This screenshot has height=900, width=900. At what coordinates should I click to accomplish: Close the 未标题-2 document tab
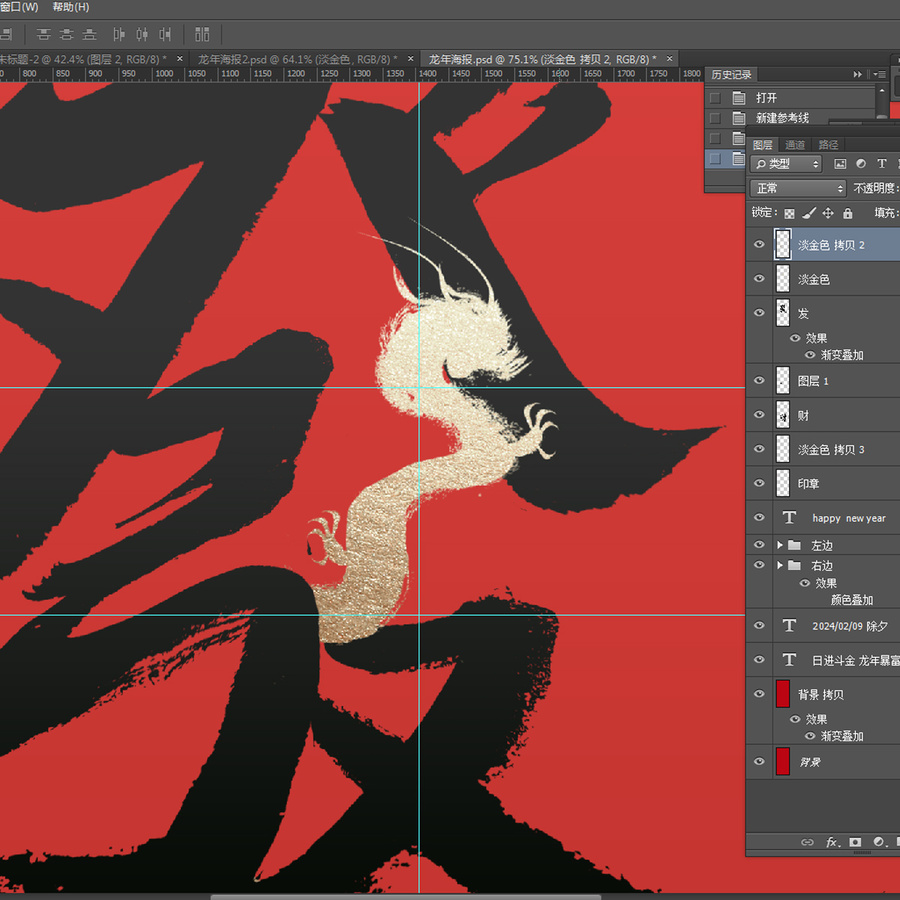coord(180,59)
